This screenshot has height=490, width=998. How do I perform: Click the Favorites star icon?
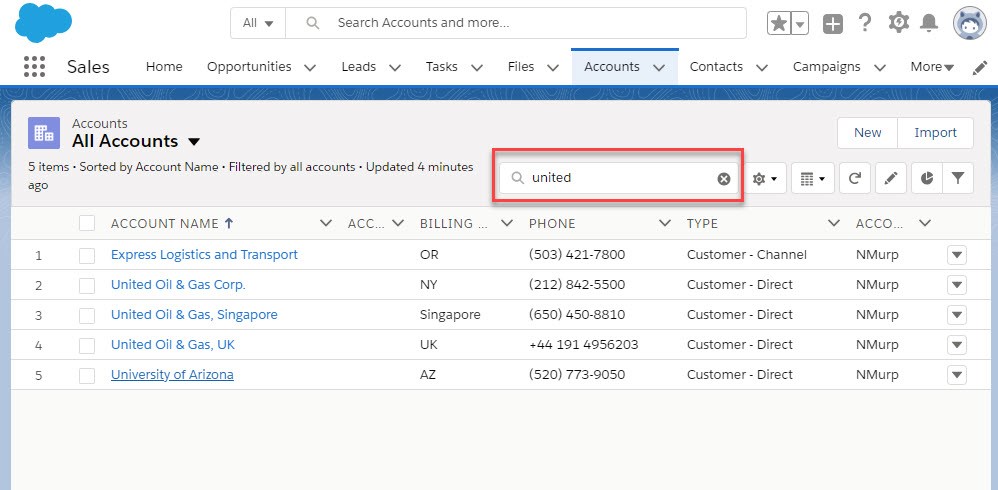tap(778, 24)
